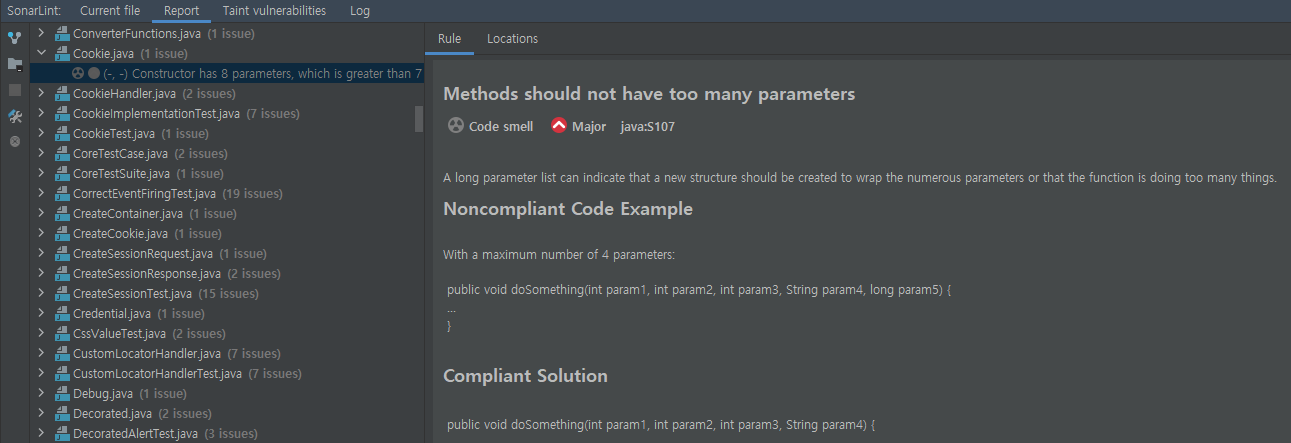Image resolution: width=1291 pixels, height=443 pixels.
Task: Select the Rule tab
Action: [449, 39]
